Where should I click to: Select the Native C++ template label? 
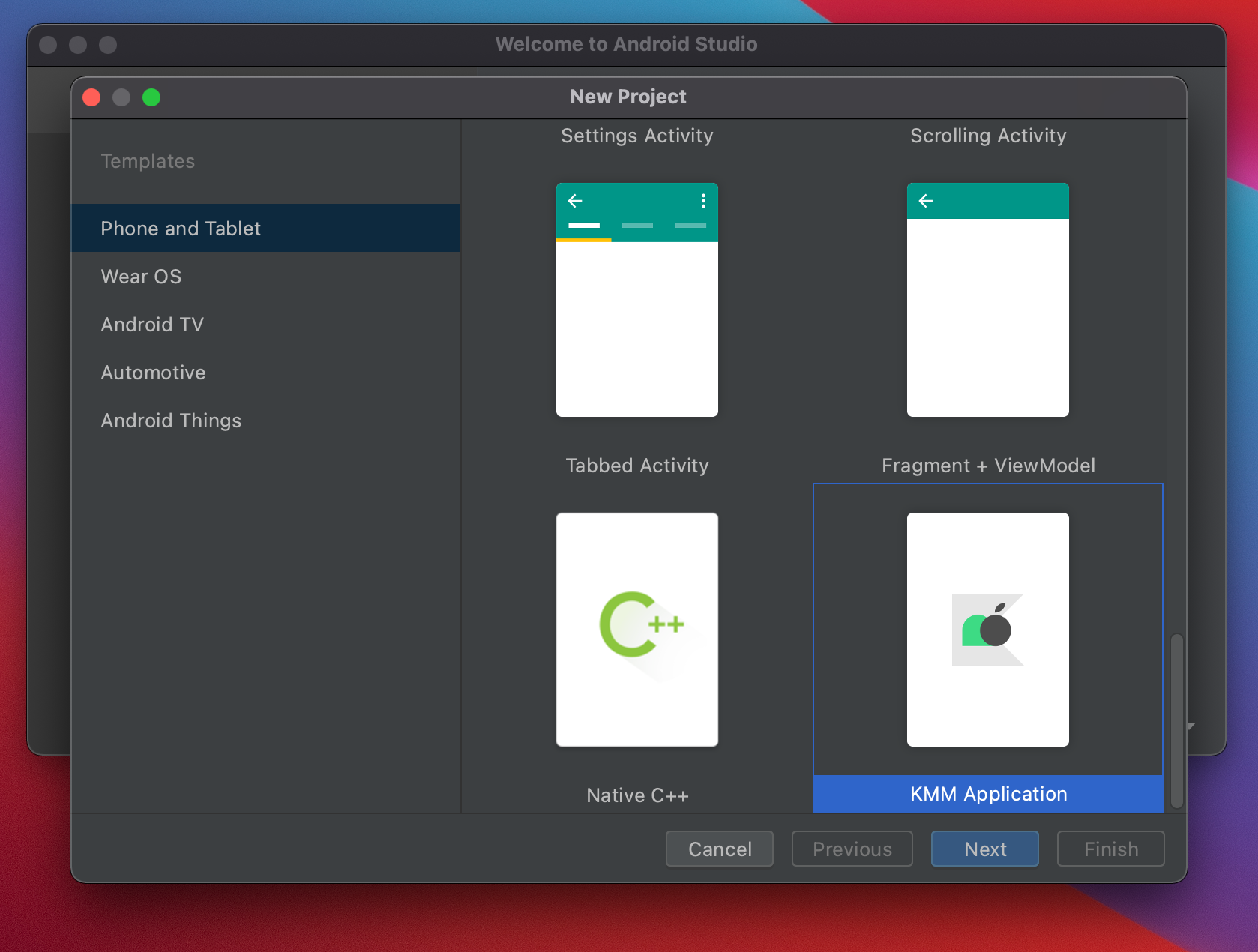[x=637, y=795]
